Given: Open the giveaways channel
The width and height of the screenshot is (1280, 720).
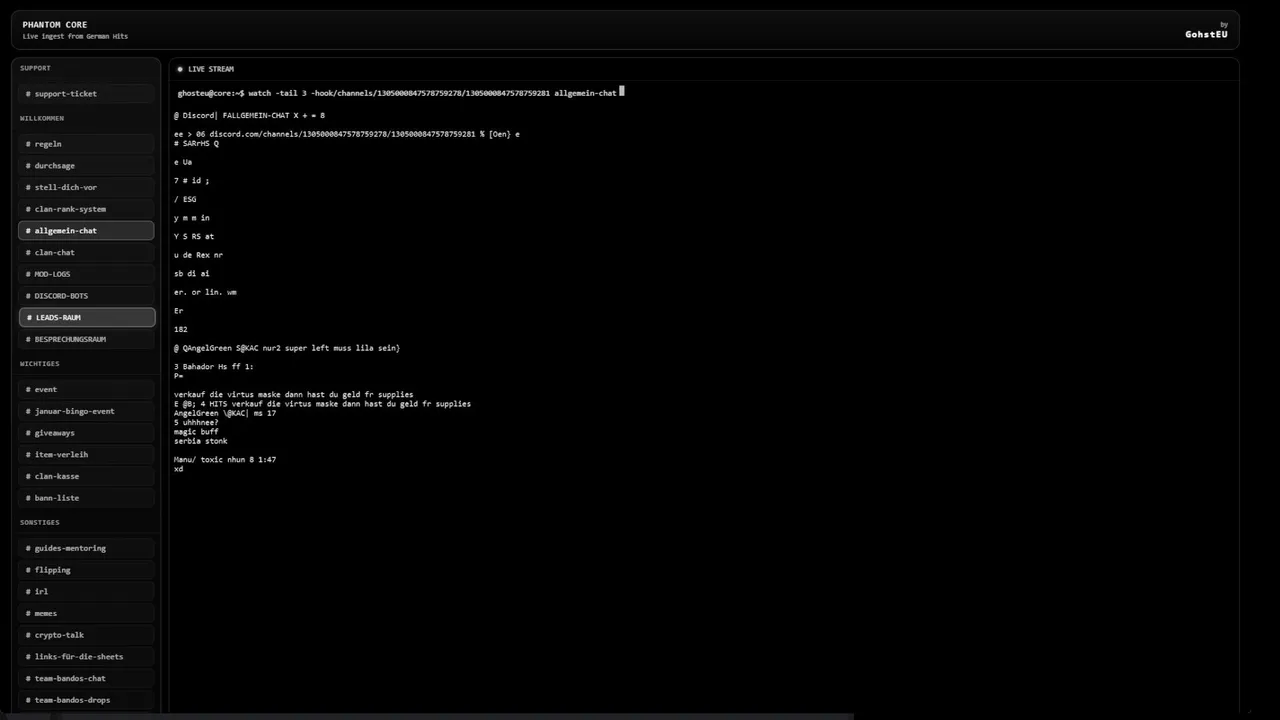Looking at the screenshot, I should [87, 433].
